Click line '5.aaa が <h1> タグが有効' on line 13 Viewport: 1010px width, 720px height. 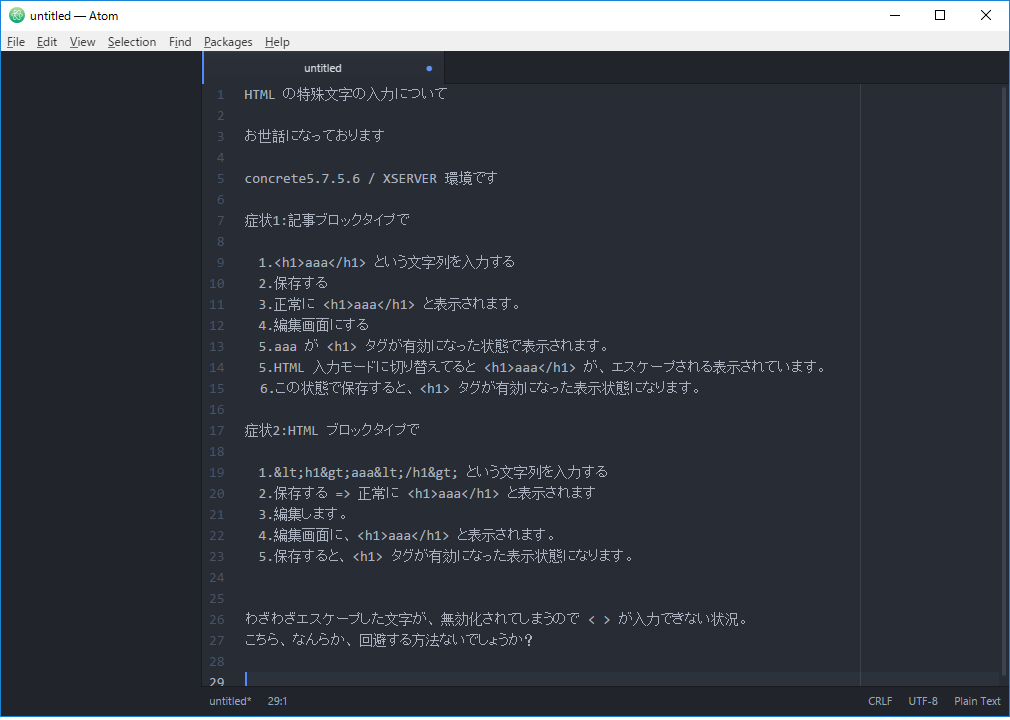click(x=434, y=346)
